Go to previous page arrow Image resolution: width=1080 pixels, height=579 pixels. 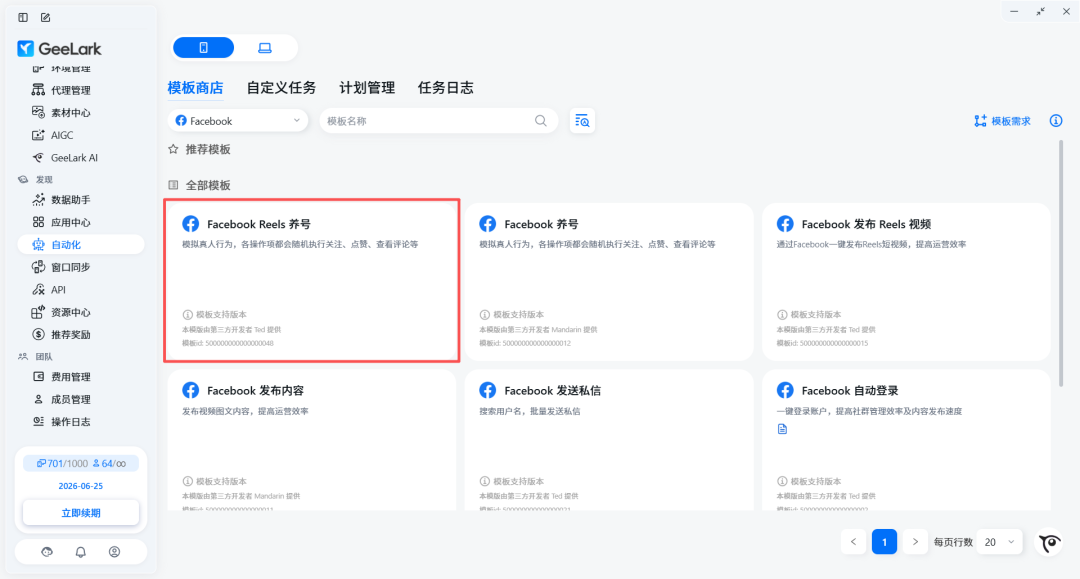tap(853, 542)
